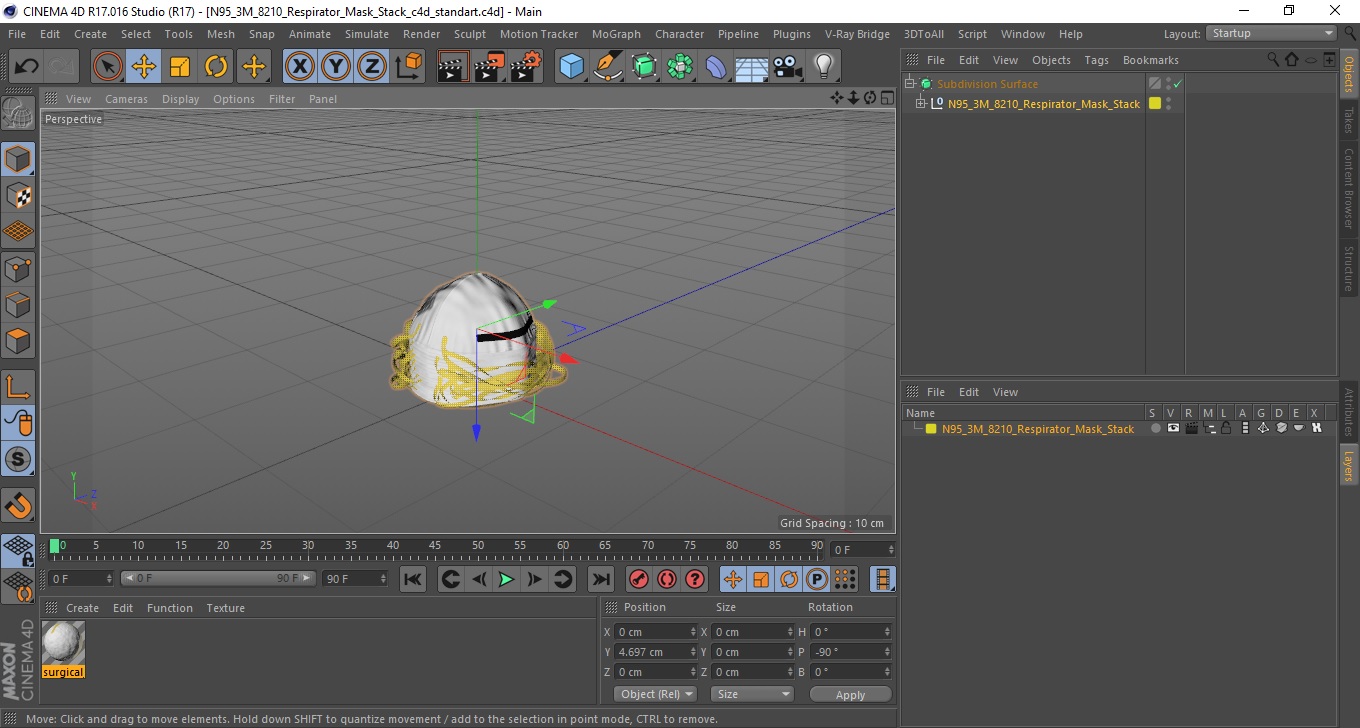Activate the Scale tool
Image resolution: width=1360 pixels, height=728 pixels.
[x=180, y=67]
